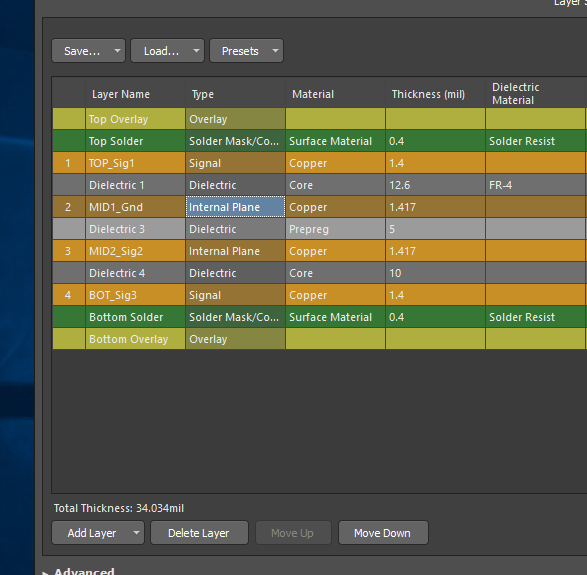Select the MID2_Sig2 layer name
587x575 pixels.
click(135, 251)
